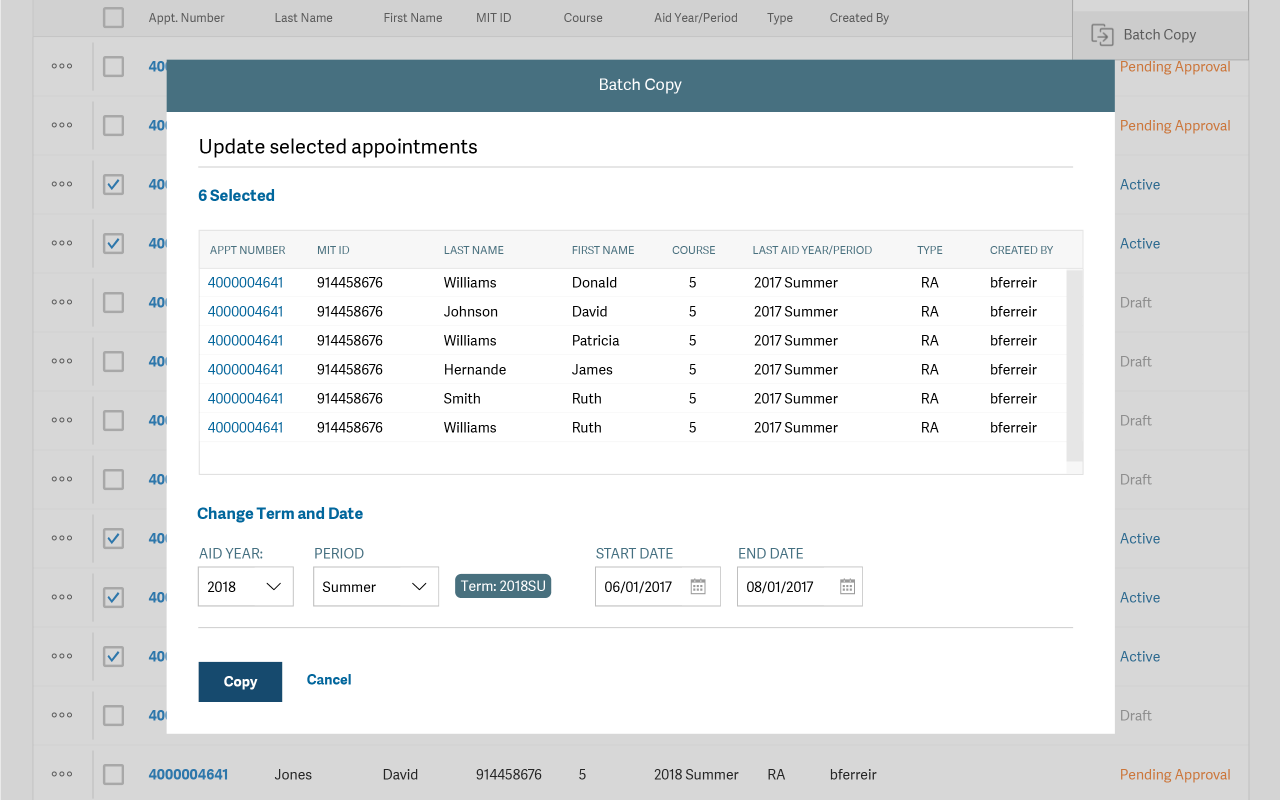Open the three-dot menu for the Jones row
1280x800 pixels.
62,774
